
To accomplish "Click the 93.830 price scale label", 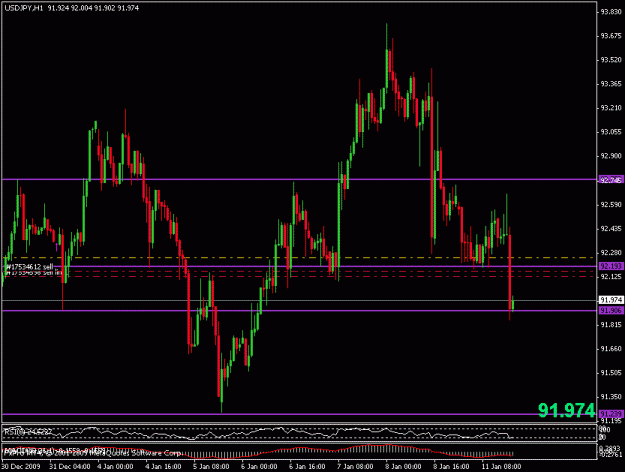I will [x=611, y=12].
